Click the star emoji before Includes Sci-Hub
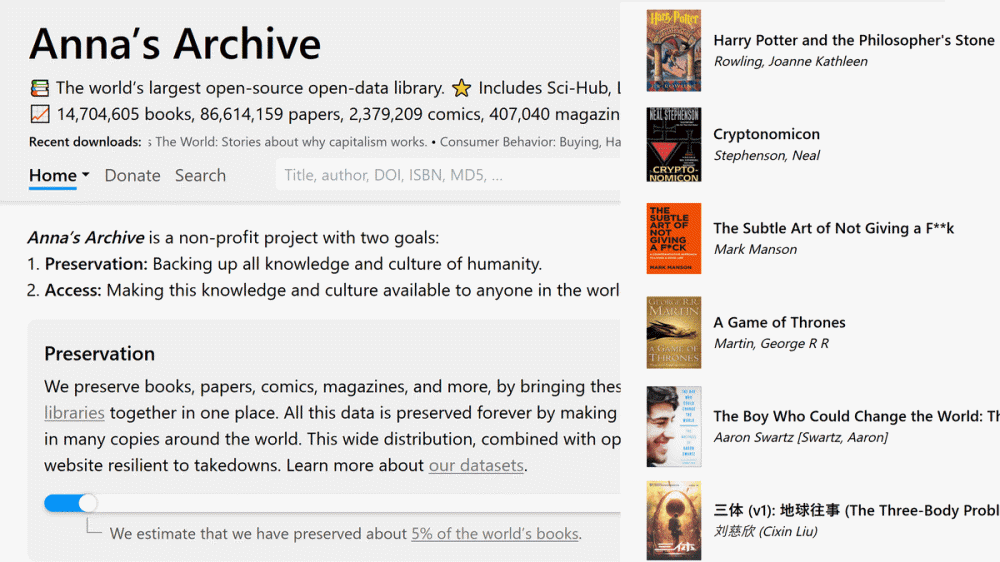 coord(461,88)
